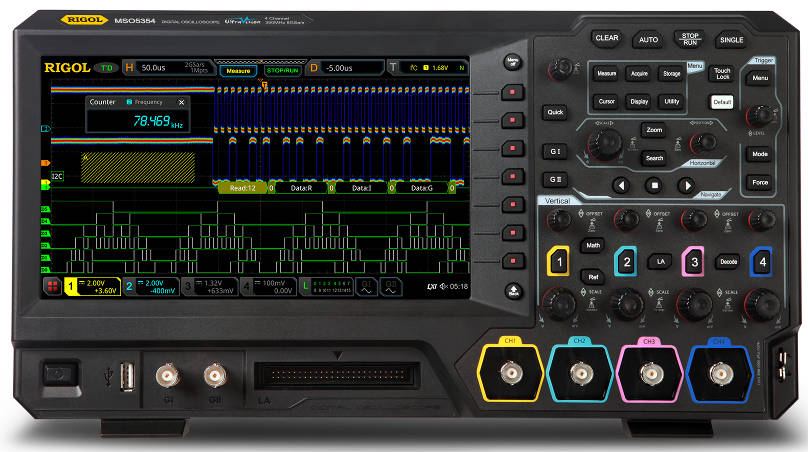
Task: Enable channel 3 label showing 1.32V
Action: [210, 287]
